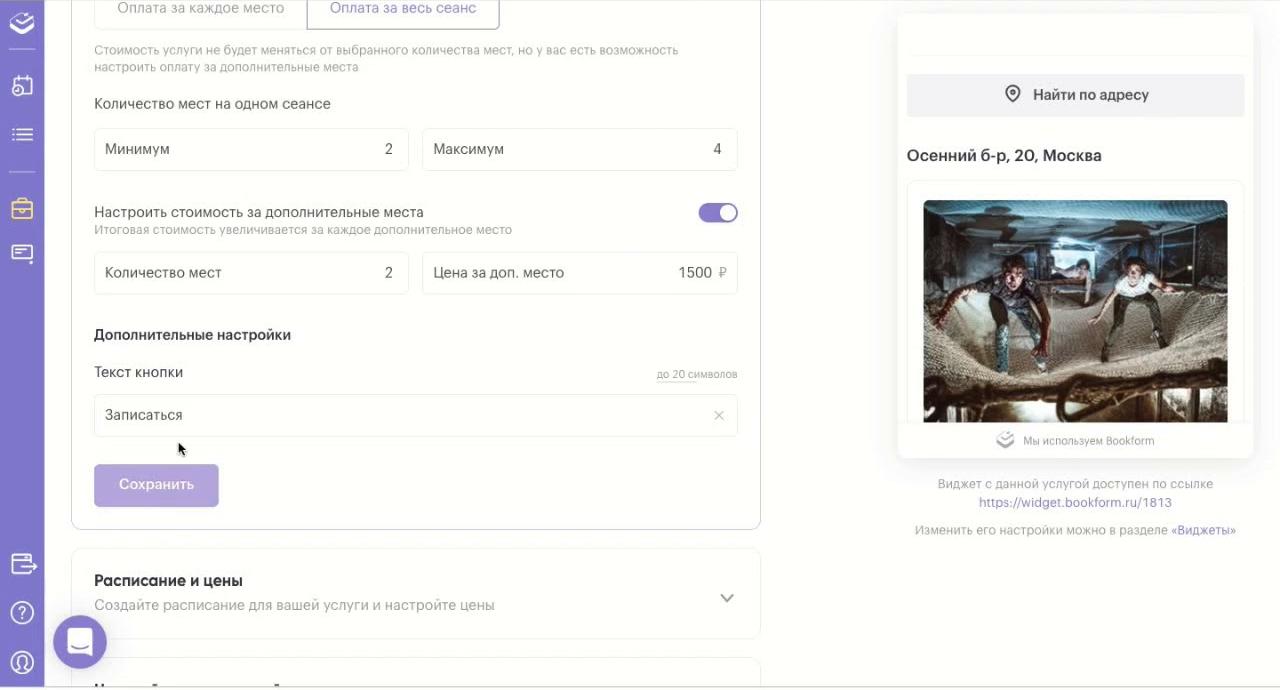Select the bookings calendar icon in sidebar
Screen dimensions: 1280x690
click(x=22, y=86)
